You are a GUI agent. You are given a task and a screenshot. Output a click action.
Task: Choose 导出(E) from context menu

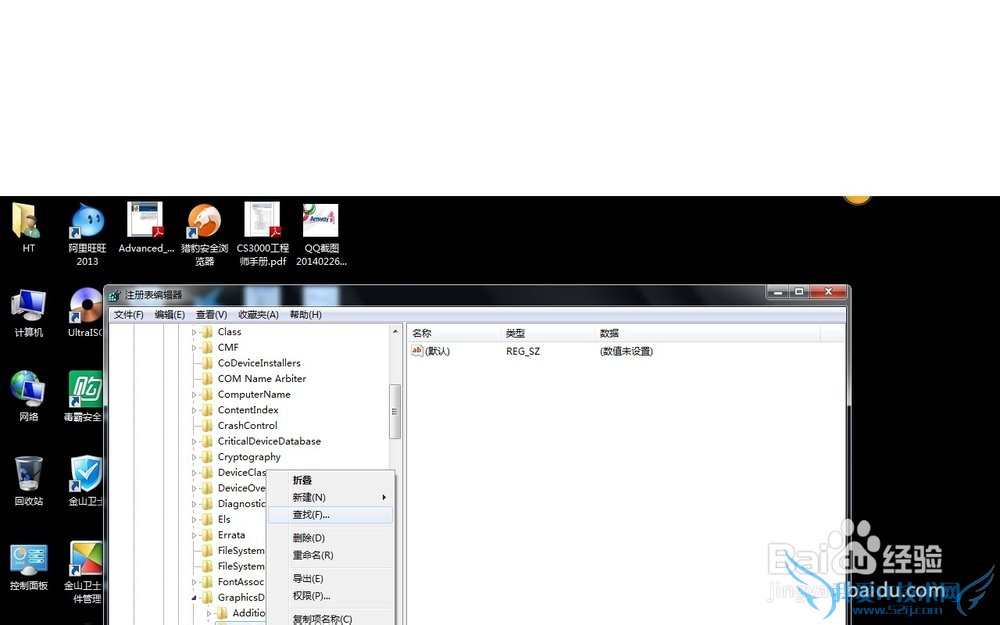(330, 578)
